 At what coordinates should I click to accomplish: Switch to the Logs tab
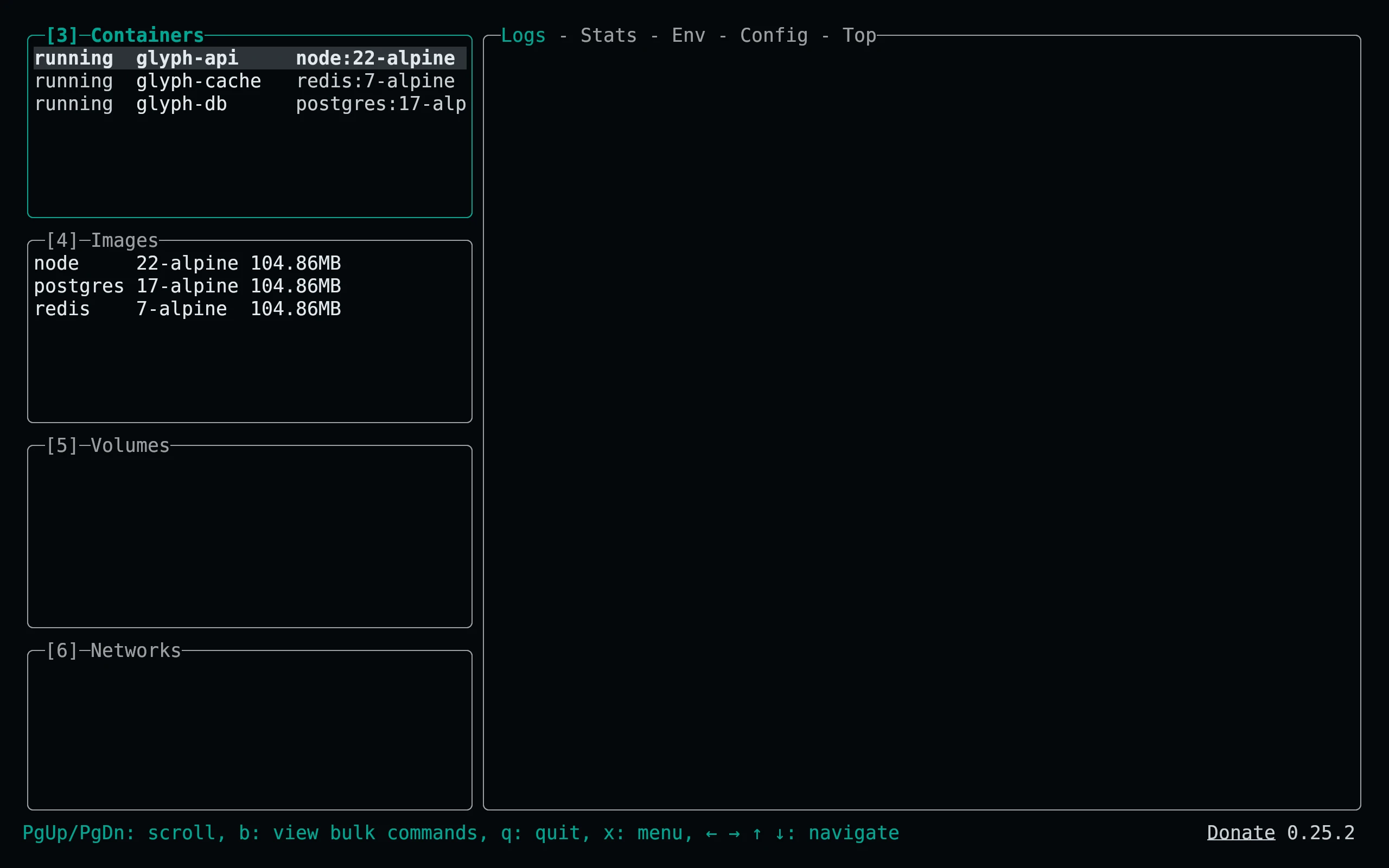click(523, 36)
